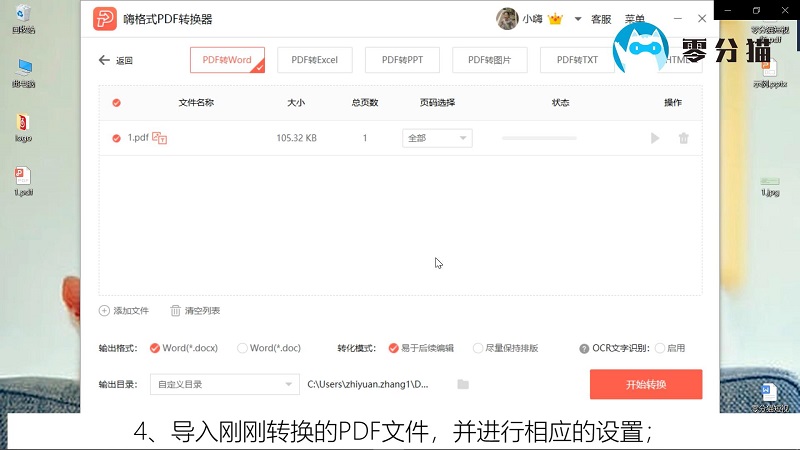Open the This PC desktop icon
Screen dimensions: 800x450
[x=23, y=73]
